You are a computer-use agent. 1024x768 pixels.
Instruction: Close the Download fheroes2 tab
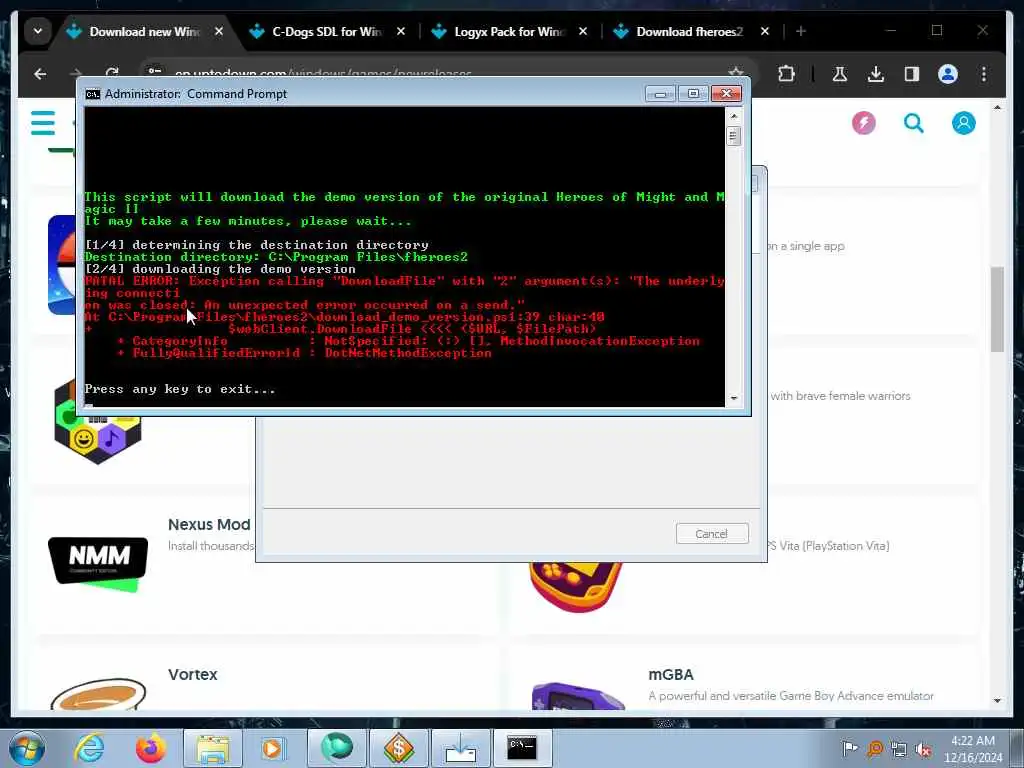tap(765, 31)
